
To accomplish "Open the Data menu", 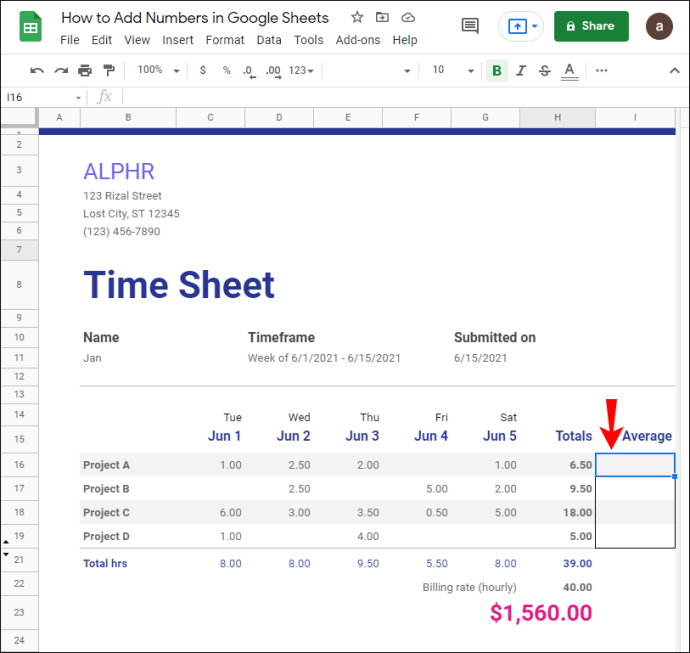I will point(269,40).
